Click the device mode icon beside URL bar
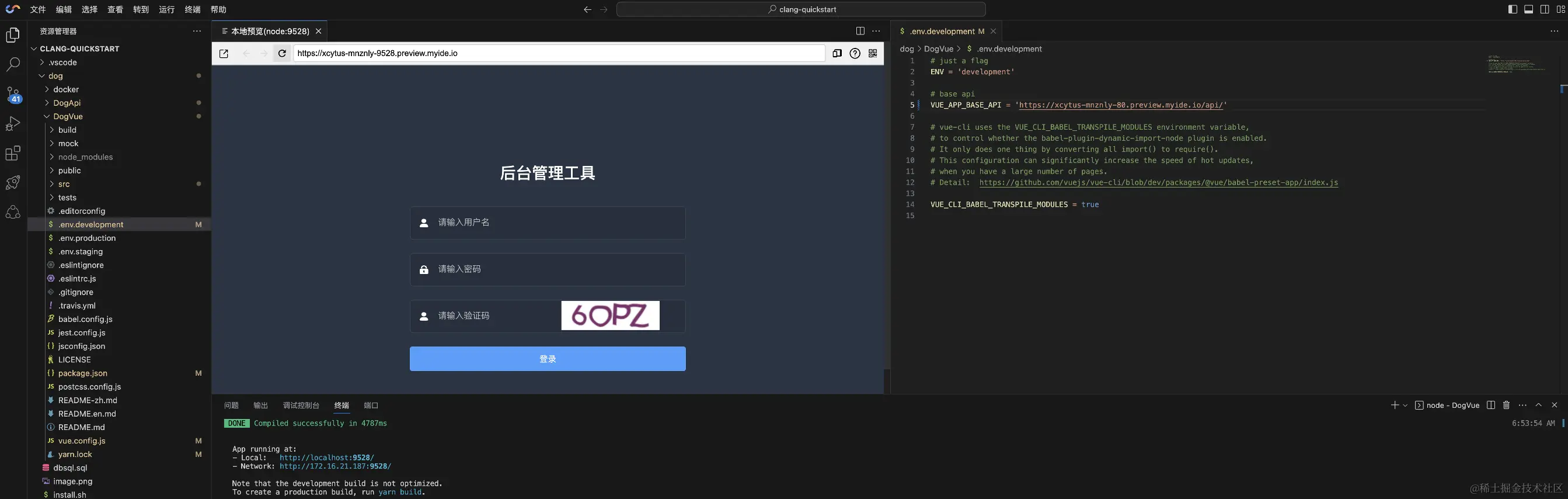 pyautogui.click(x=837, y=54)
